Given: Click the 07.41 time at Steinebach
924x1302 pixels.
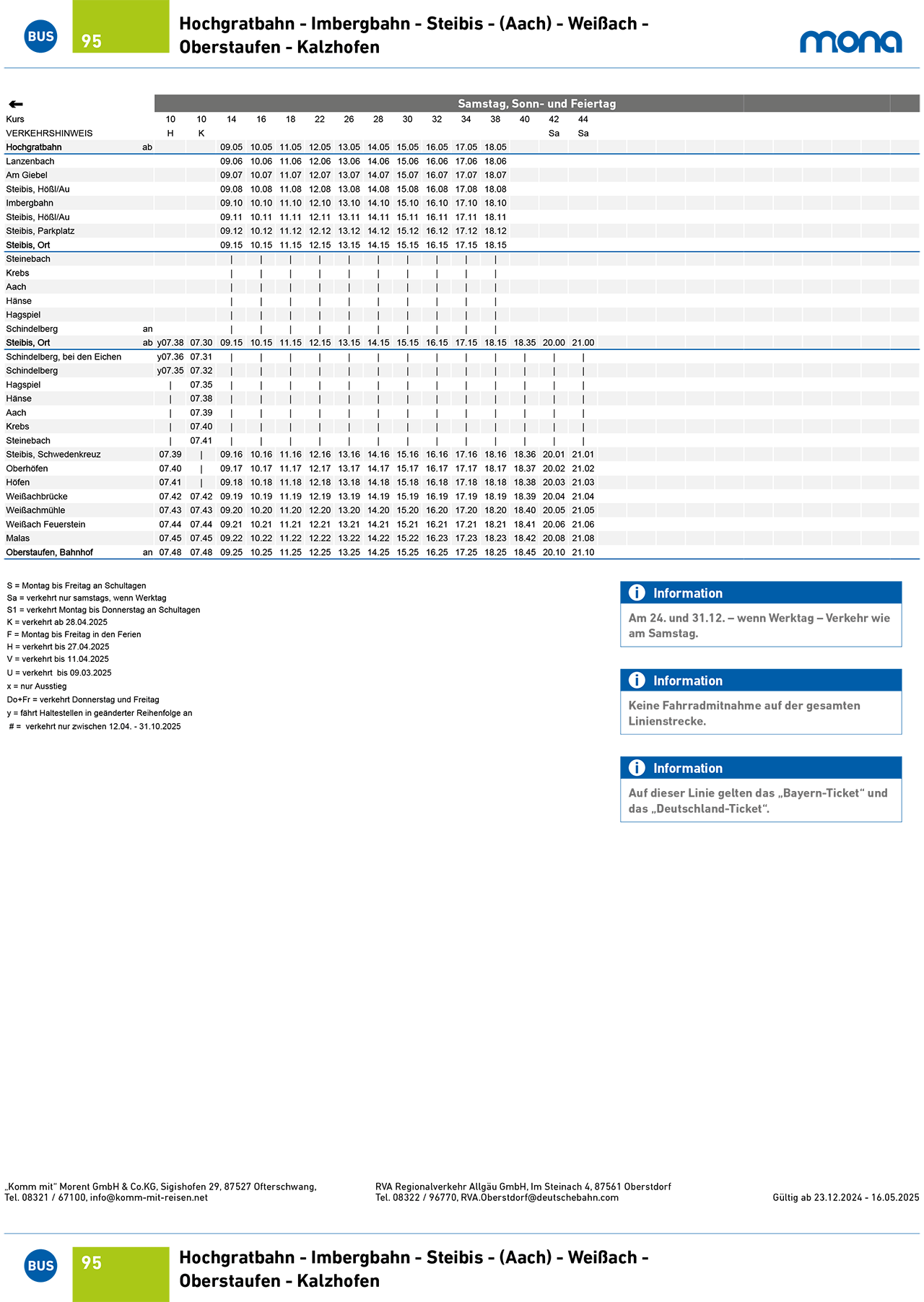Looking at the screenshot, I should point(201,441).
